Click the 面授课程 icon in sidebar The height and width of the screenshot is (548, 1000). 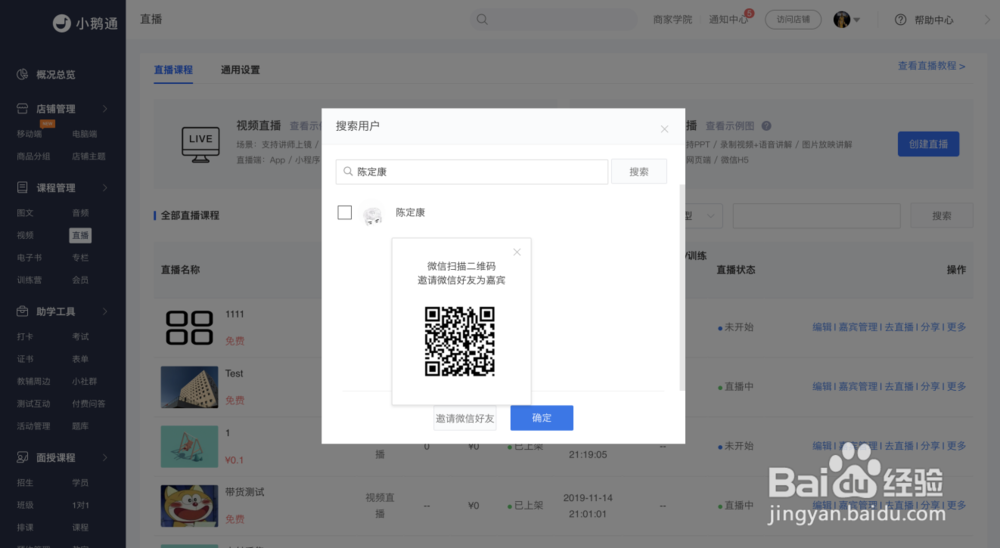(x=22, y=457)
